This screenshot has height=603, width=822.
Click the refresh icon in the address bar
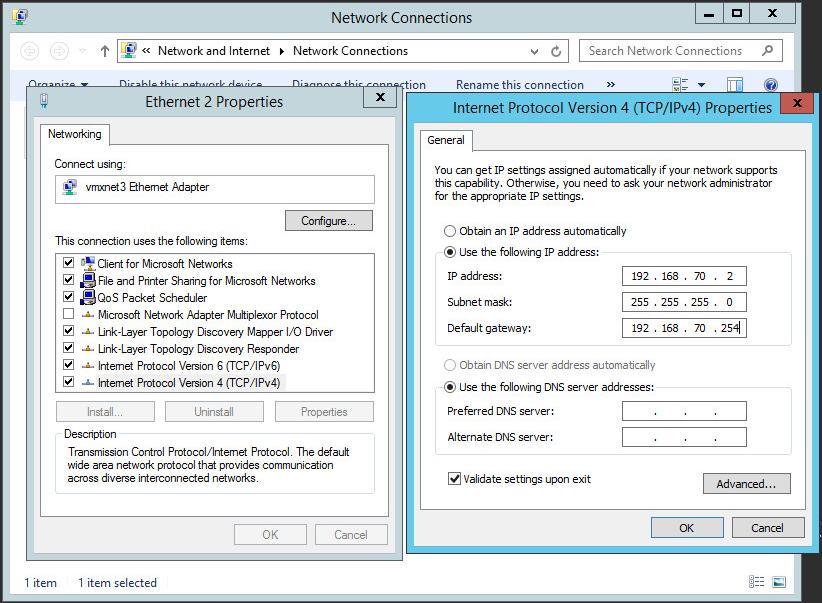pyautogui.click(x=554, y=50)
